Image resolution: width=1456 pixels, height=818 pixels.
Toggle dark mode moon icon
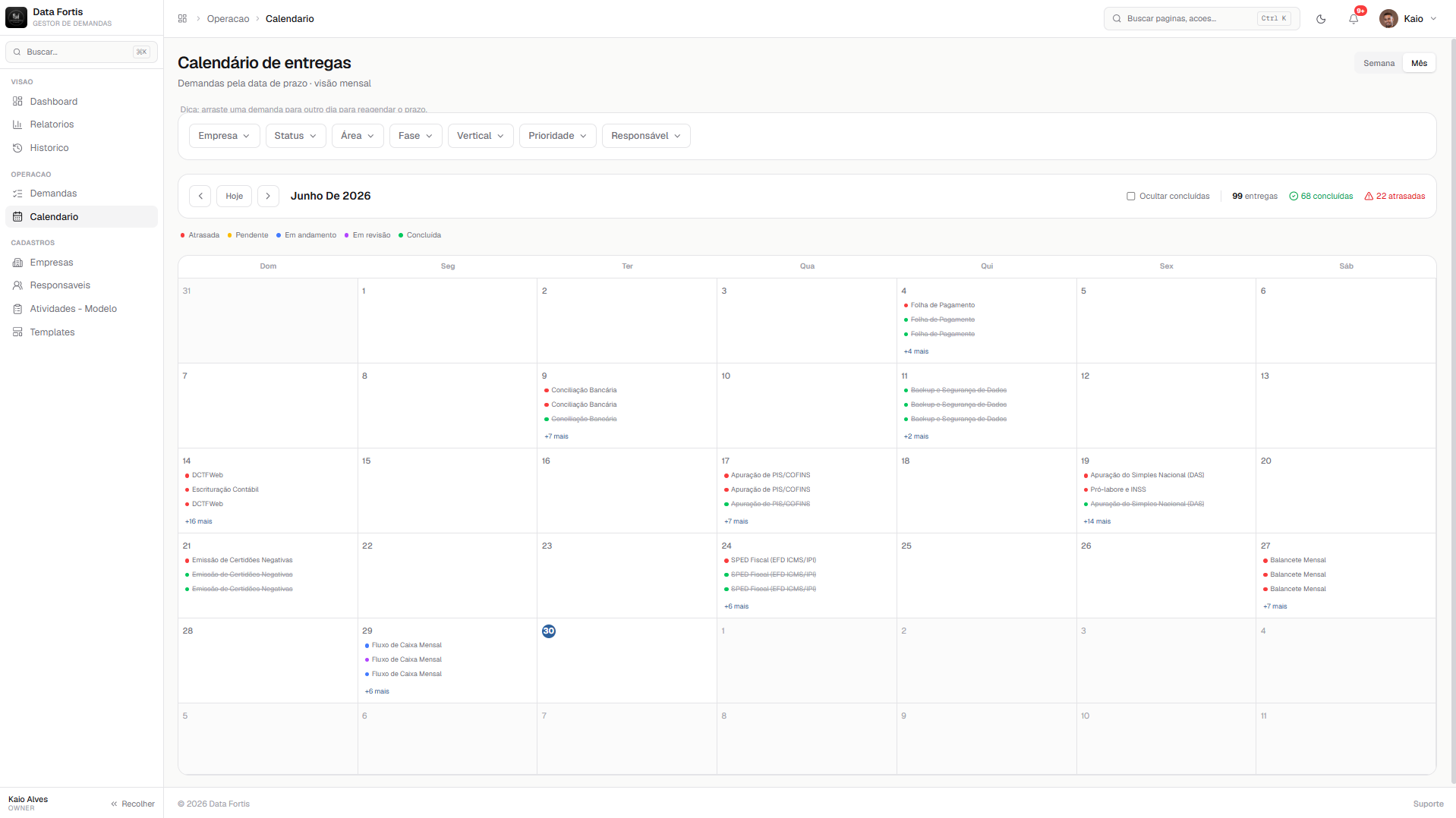click(x=1321, y=19)
